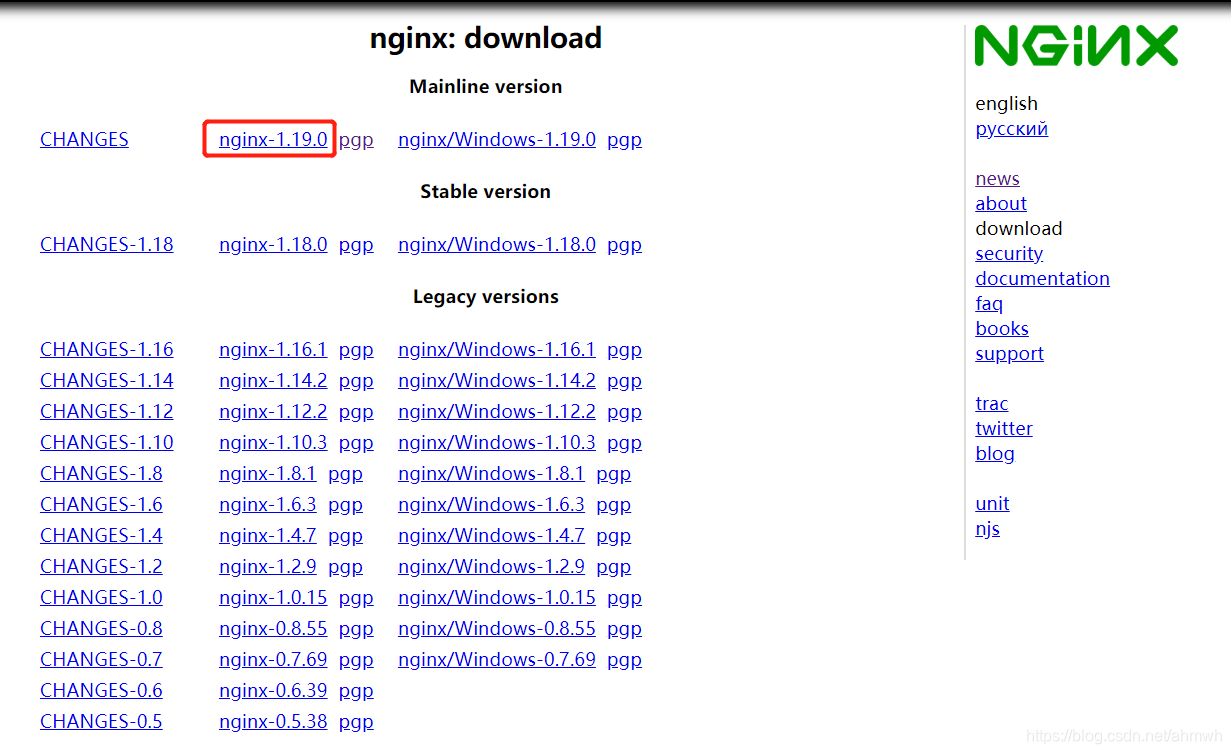Download nginx-1.12.2 source
Screen dimensions: 1231x754
273,412
